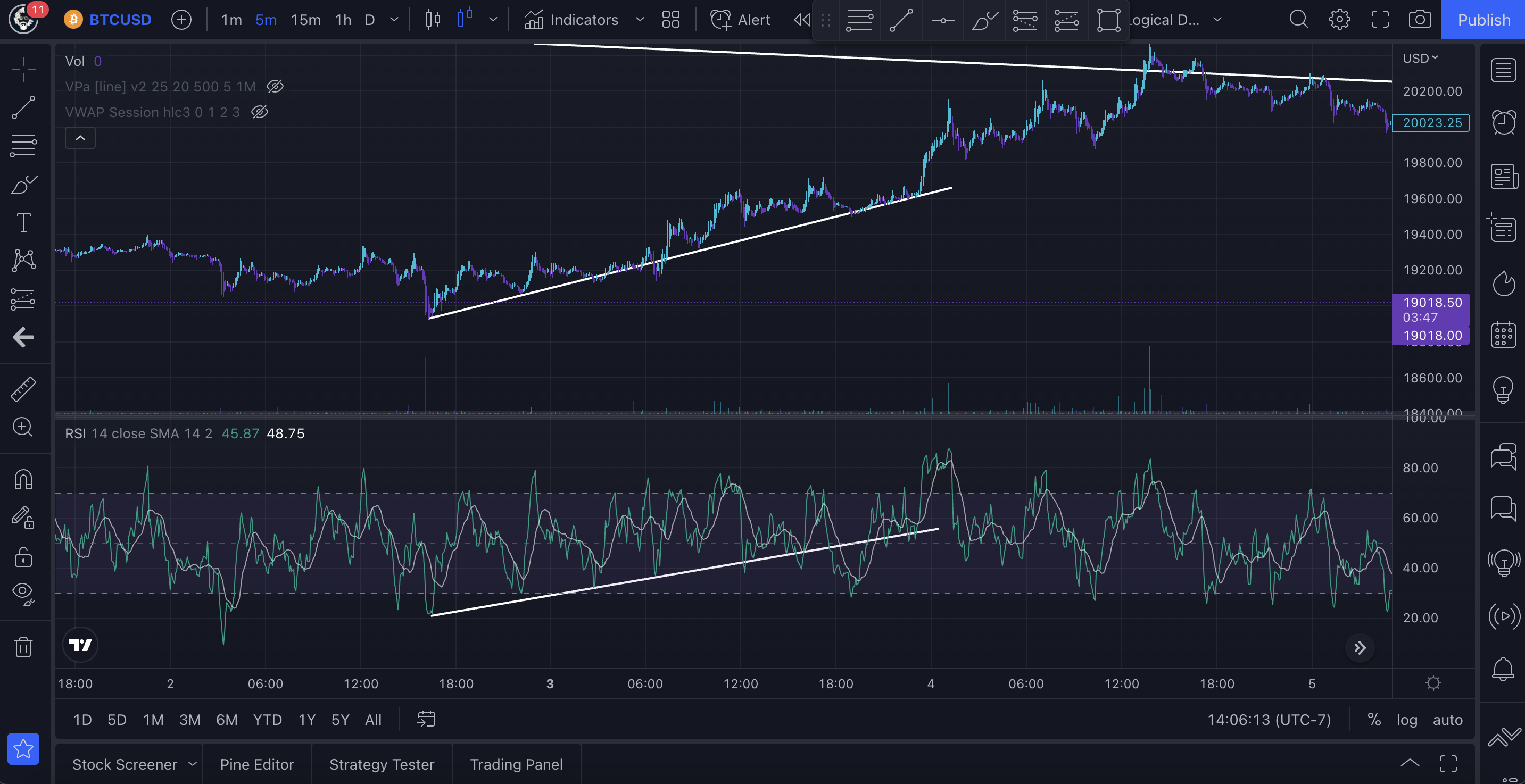Switch to the D daily timeframe
Screen dimensions: 1525x784
[369, 20]
